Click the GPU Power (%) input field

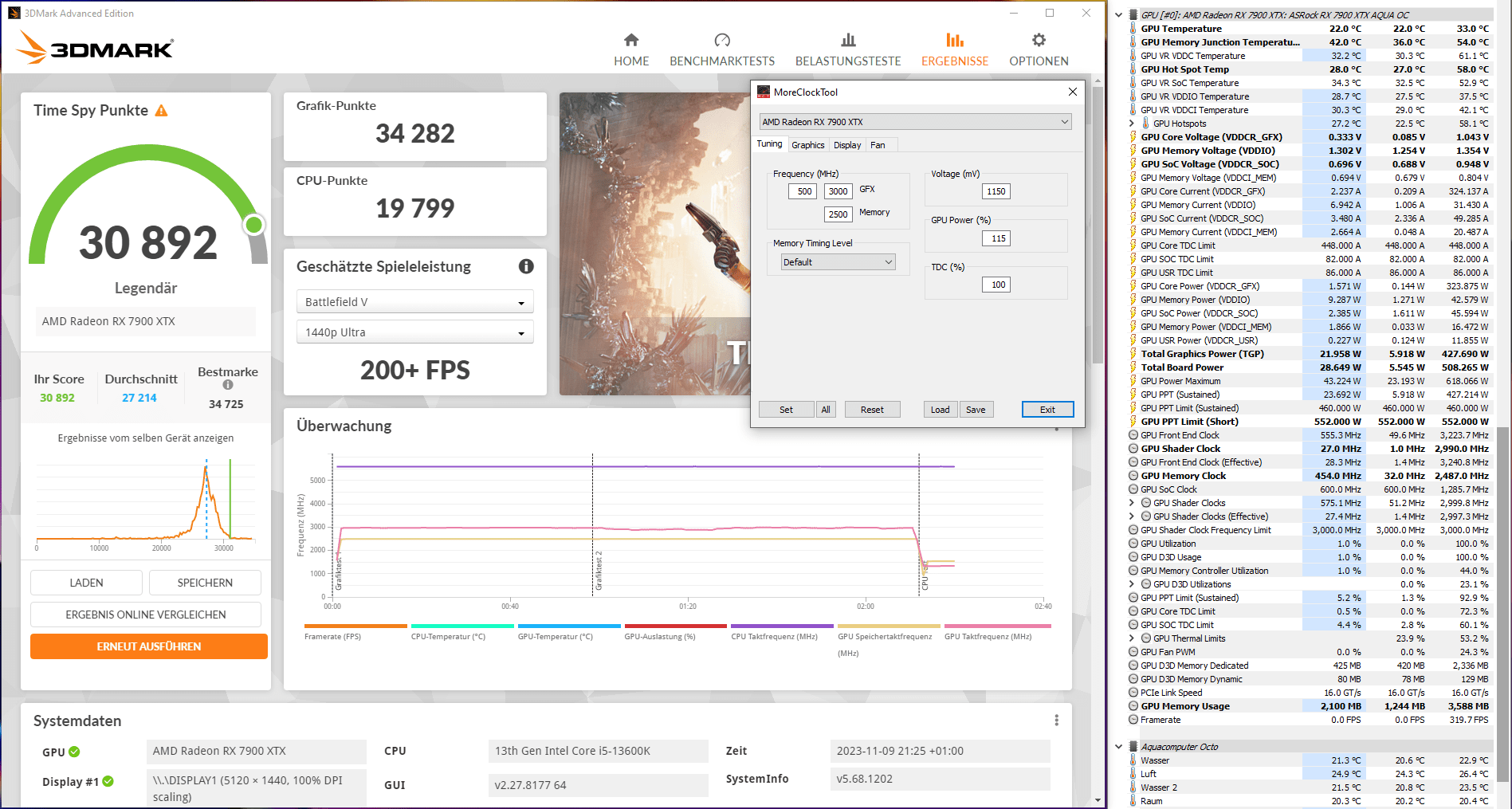pyautogui.click(x=996, y=238)
